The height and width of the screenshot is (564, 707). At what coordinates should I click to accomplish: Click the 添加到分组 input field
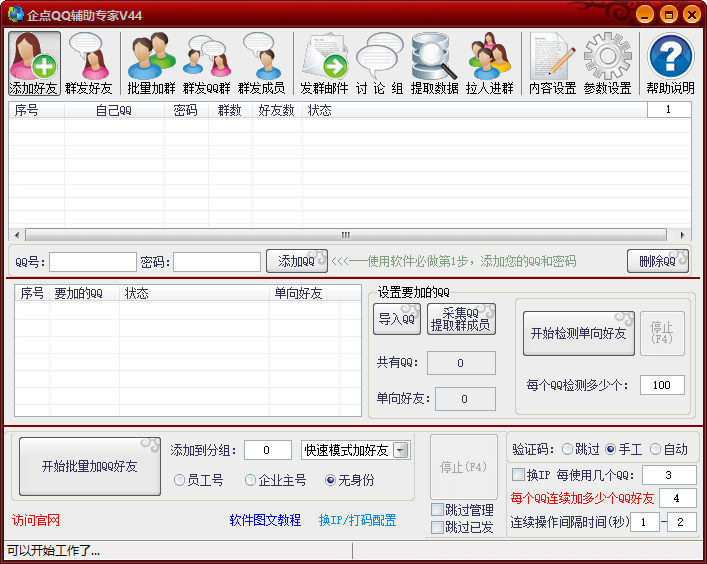[268, 450]
